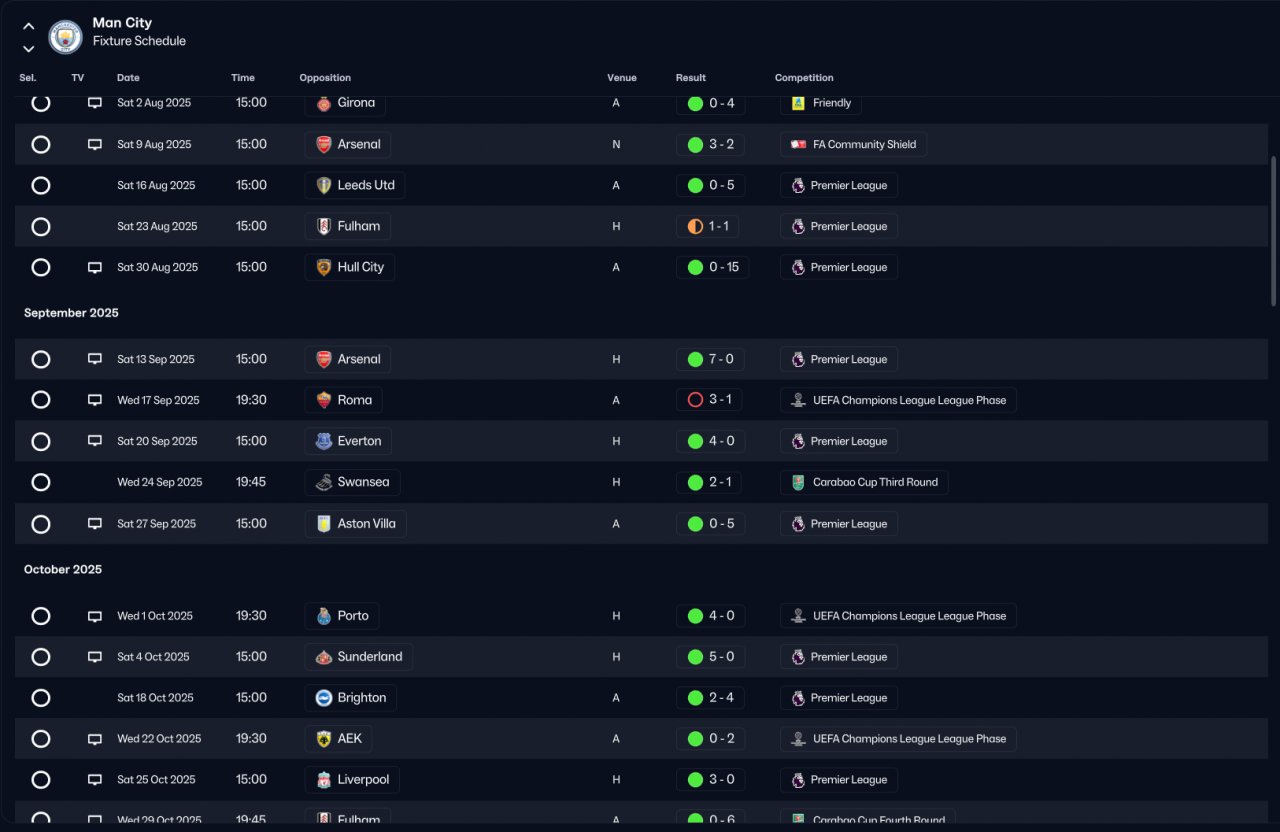The height and width of the screenshot is (832, 1280).
Task: Select the Leeds Utd fixture radio button
Action: [x=41, y=185]
